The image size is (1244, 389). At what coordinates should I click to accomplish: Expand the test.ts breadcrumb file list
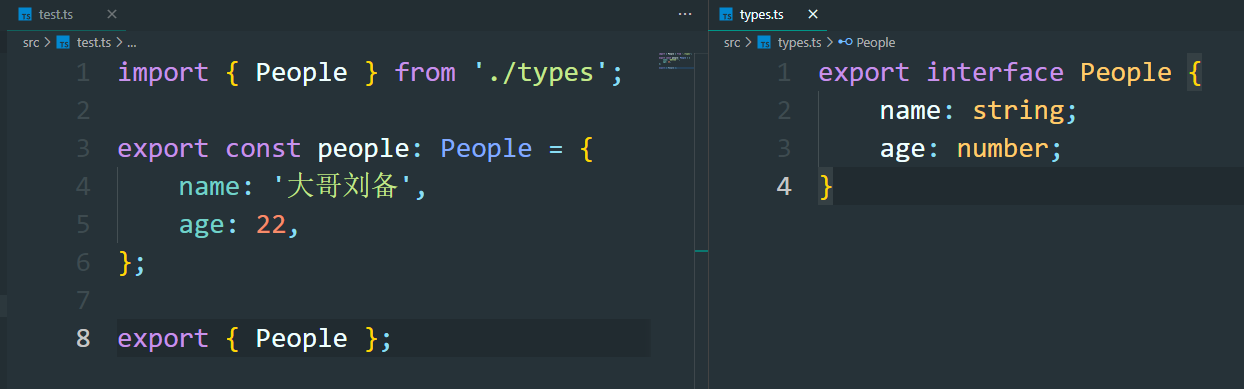coord(93,42)
